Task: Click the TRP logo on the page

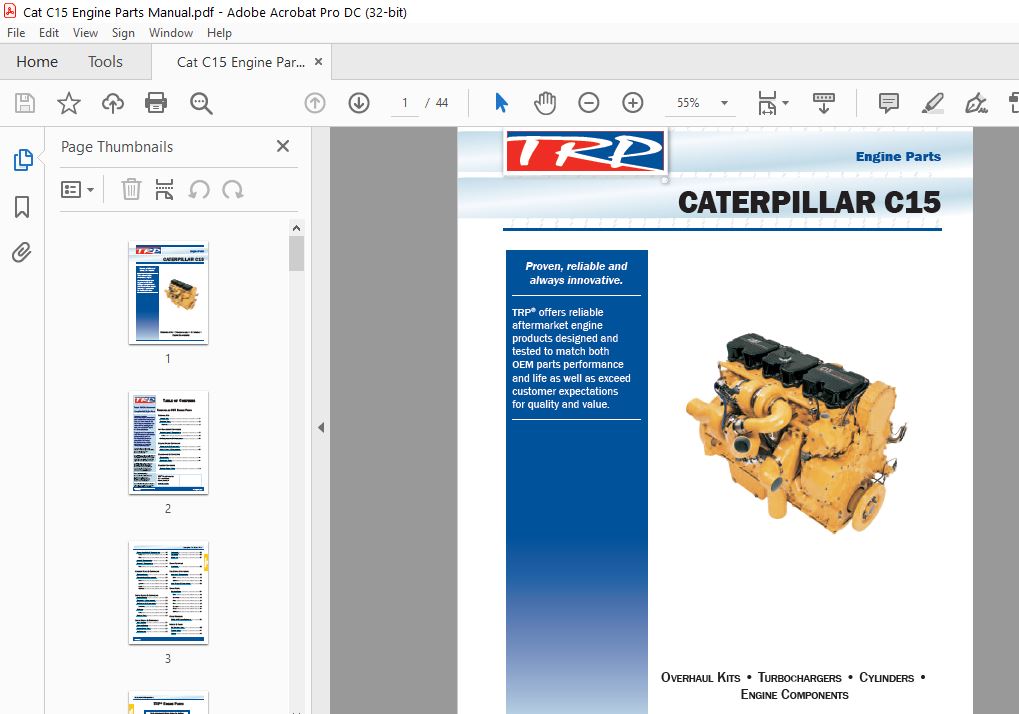Action: [x=586, y=151]
